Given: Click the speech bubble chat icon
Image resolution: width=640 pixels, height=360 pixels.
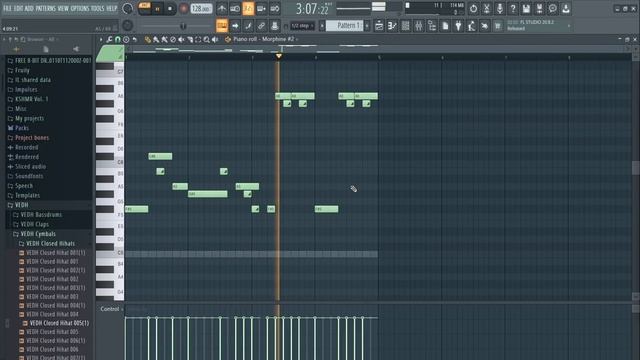Looking at the screenshot, I should tap(552, 9).
